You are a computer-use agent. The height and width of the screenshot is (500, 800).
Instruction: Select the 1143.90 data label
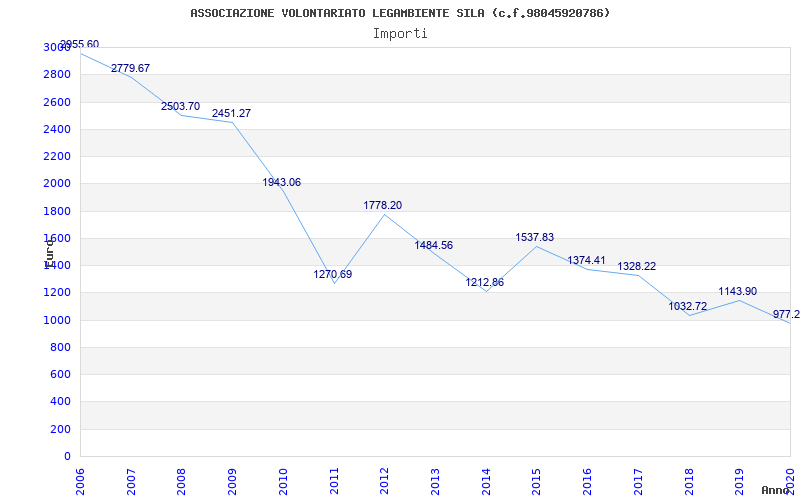tap(738, 292)
